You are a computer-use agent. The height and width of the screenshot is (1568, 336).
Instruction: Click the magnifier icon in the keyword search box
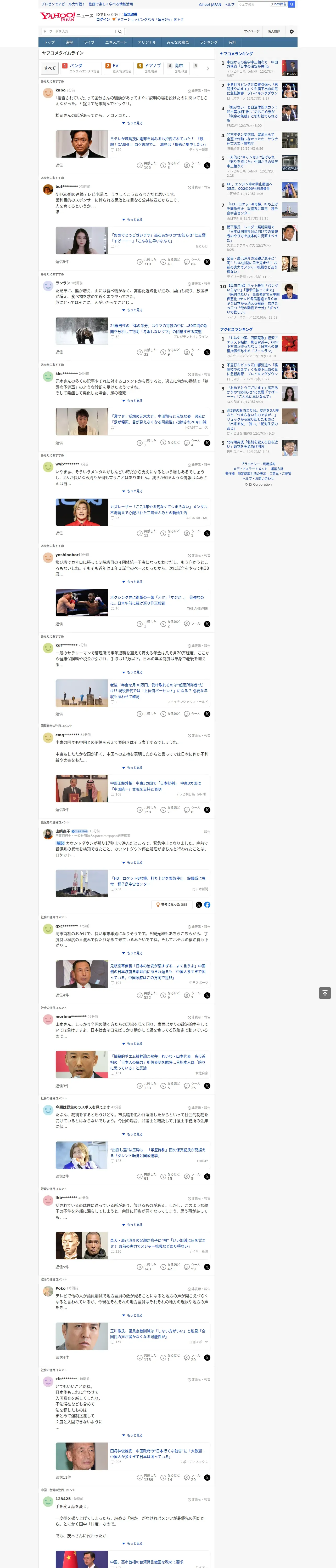pos(120,32)
